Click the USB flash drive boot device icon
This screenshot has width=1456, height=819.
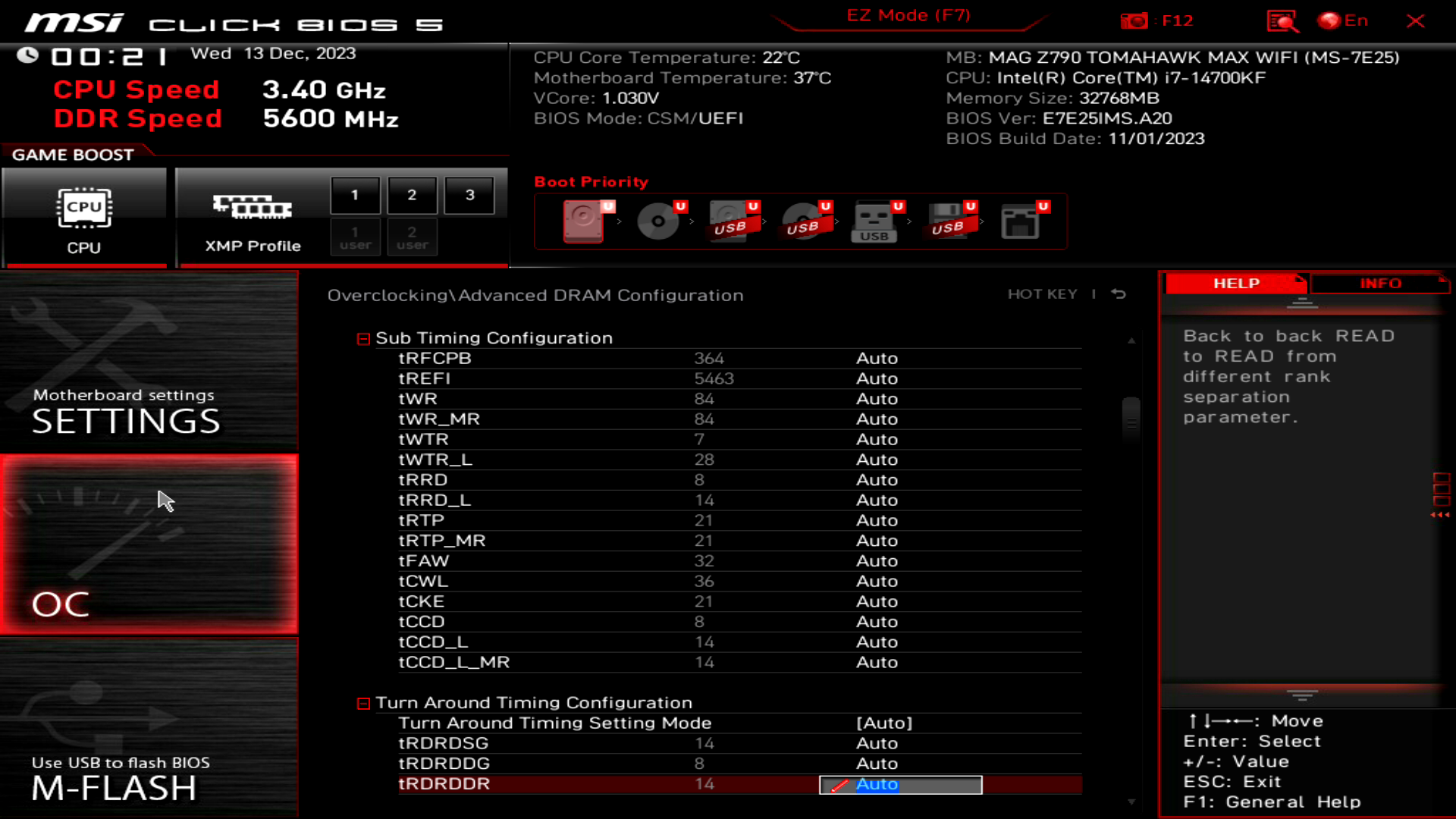[x=874, y=221]
